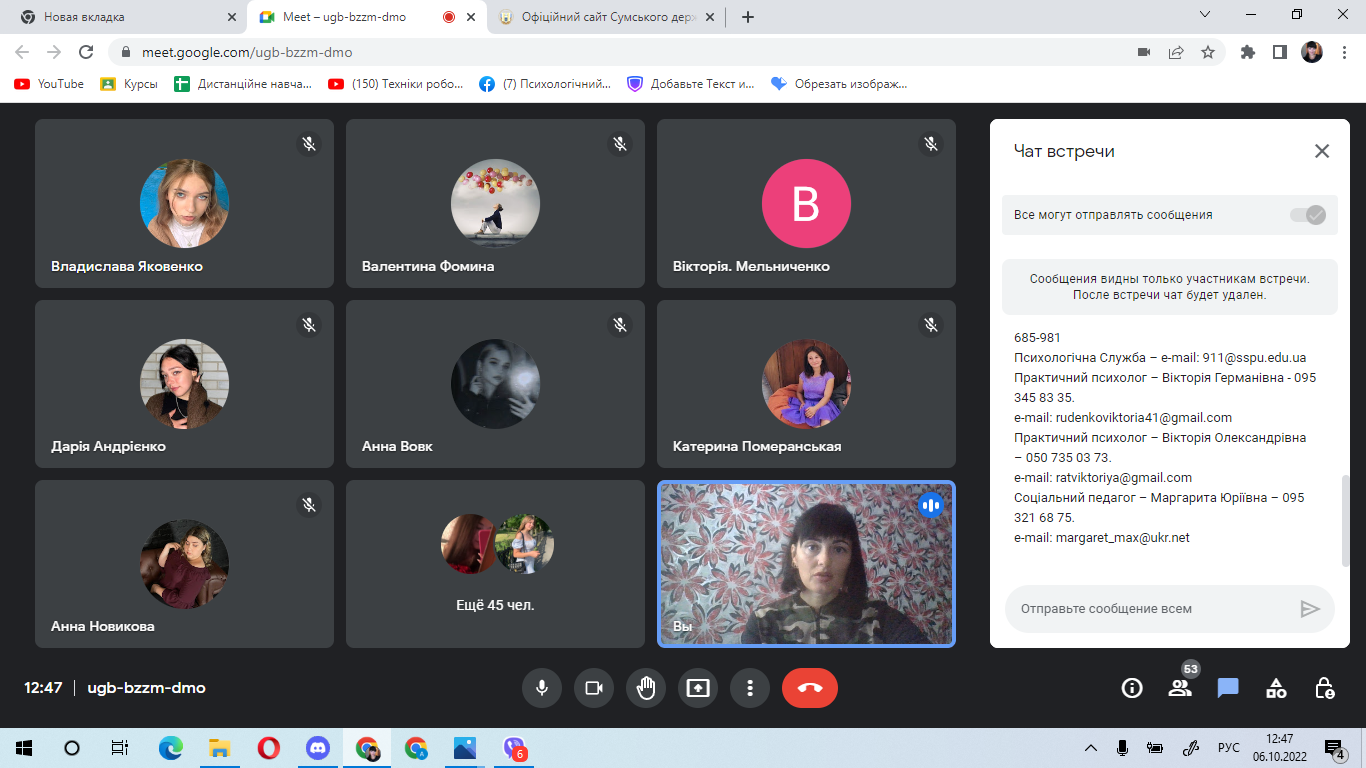Select Анна Вовк's avatar
The height and width of the screenshot is (768, 1366).
click(x=495, y=384)
